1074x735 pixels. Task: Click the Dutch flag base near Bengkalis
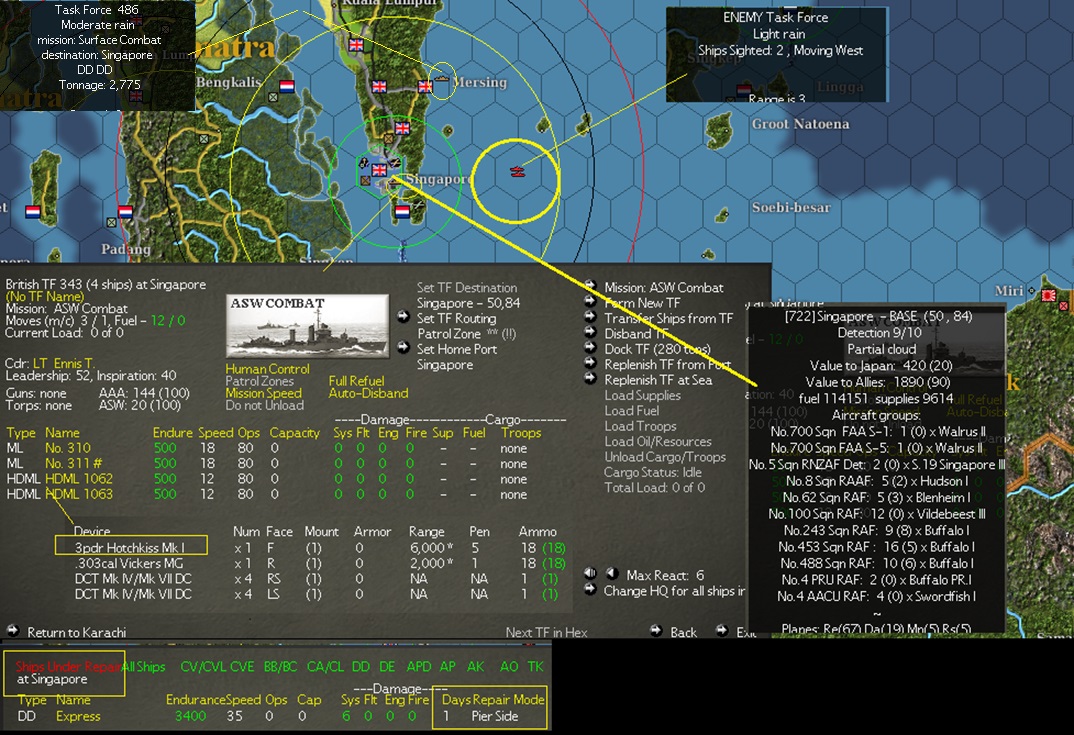pyautogui.click(x=286, y=86)
